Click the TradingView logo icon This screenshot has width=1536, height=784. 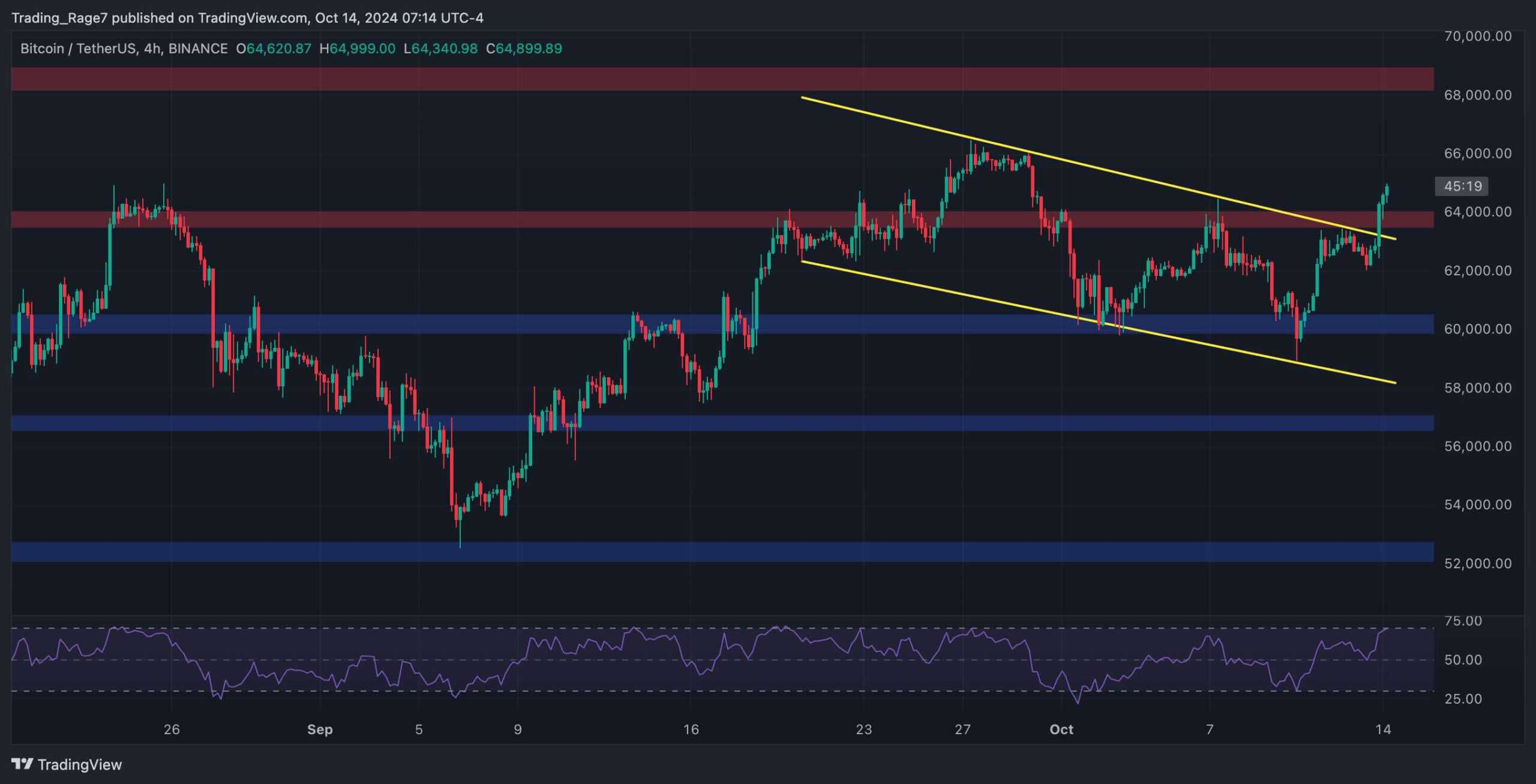pyautogui.click(x=22, y=764)
